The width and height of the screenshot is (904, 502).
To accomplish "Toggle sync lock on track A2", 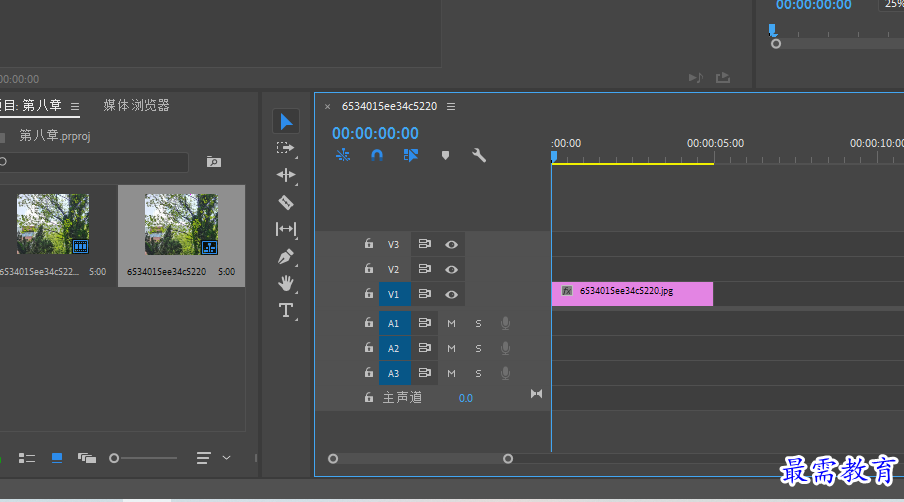I will point(425,348).
